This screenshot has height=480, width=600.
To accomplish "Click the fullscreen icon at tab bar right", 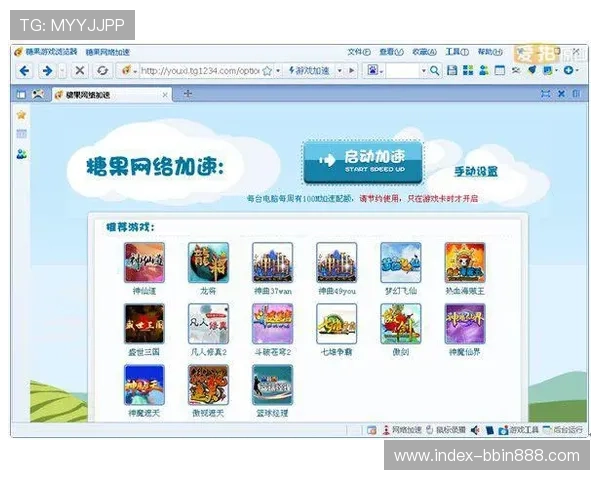I will 546,94.
